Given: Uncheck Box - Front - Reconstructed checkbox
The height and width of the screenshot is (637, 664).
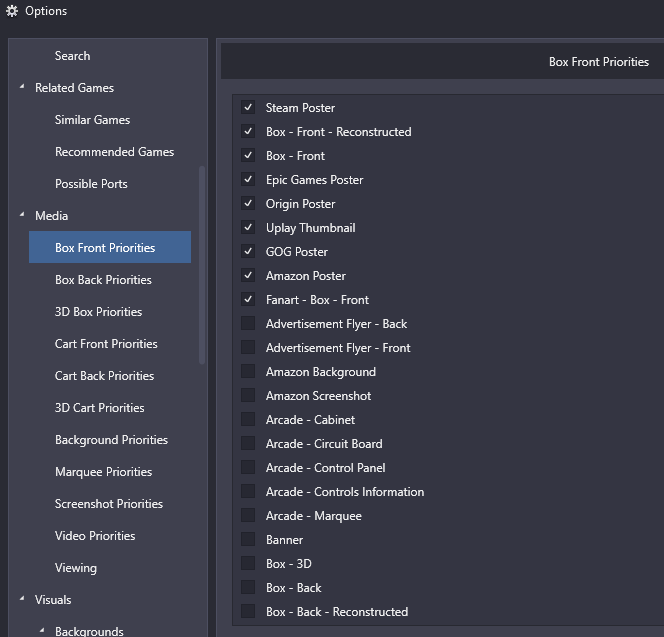Looking at the screenshot, I should tap(248, 131).
